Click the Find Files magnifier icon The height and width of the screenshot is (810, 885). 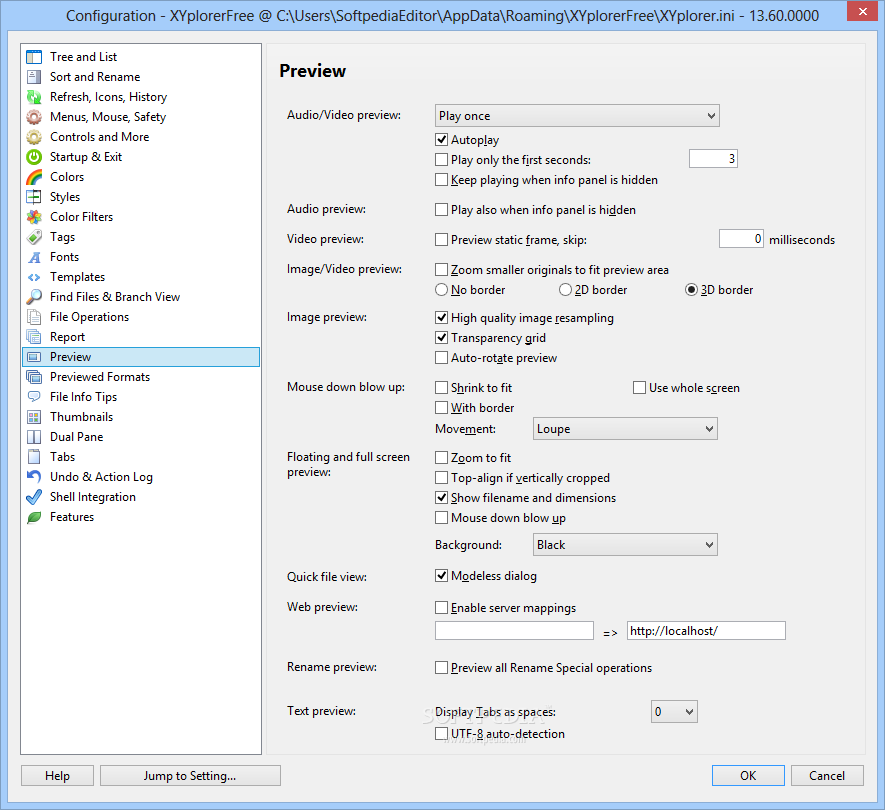(34, 297)
